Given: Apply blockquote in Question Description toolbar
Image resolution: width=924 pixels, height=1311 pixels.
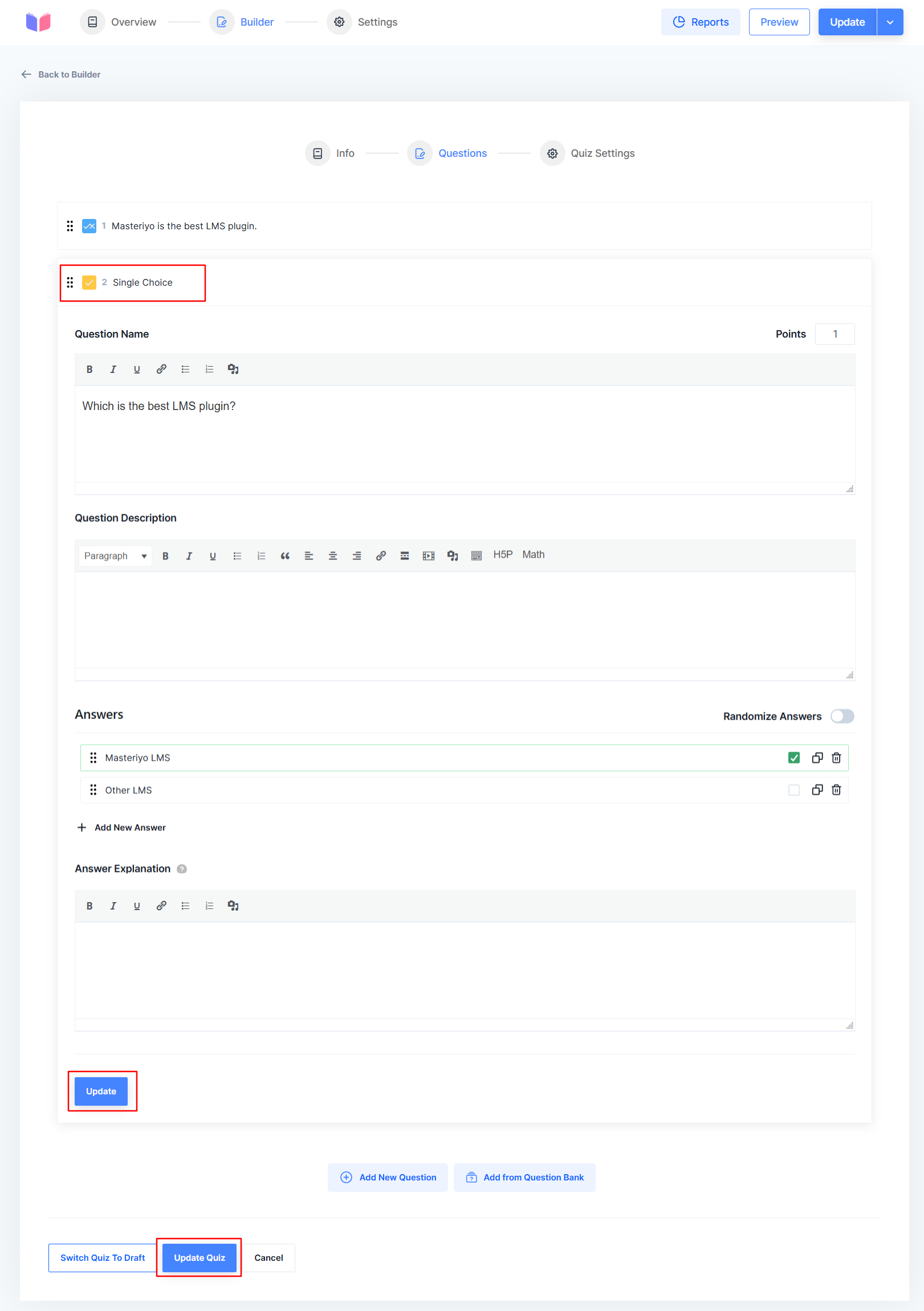Looking at the screenshot, I should (x=285, y=555).
